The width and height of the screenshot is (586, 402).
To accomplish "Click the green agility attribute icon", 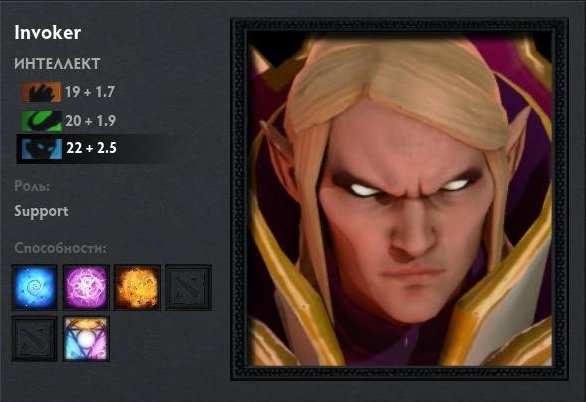I will point(41,121).
